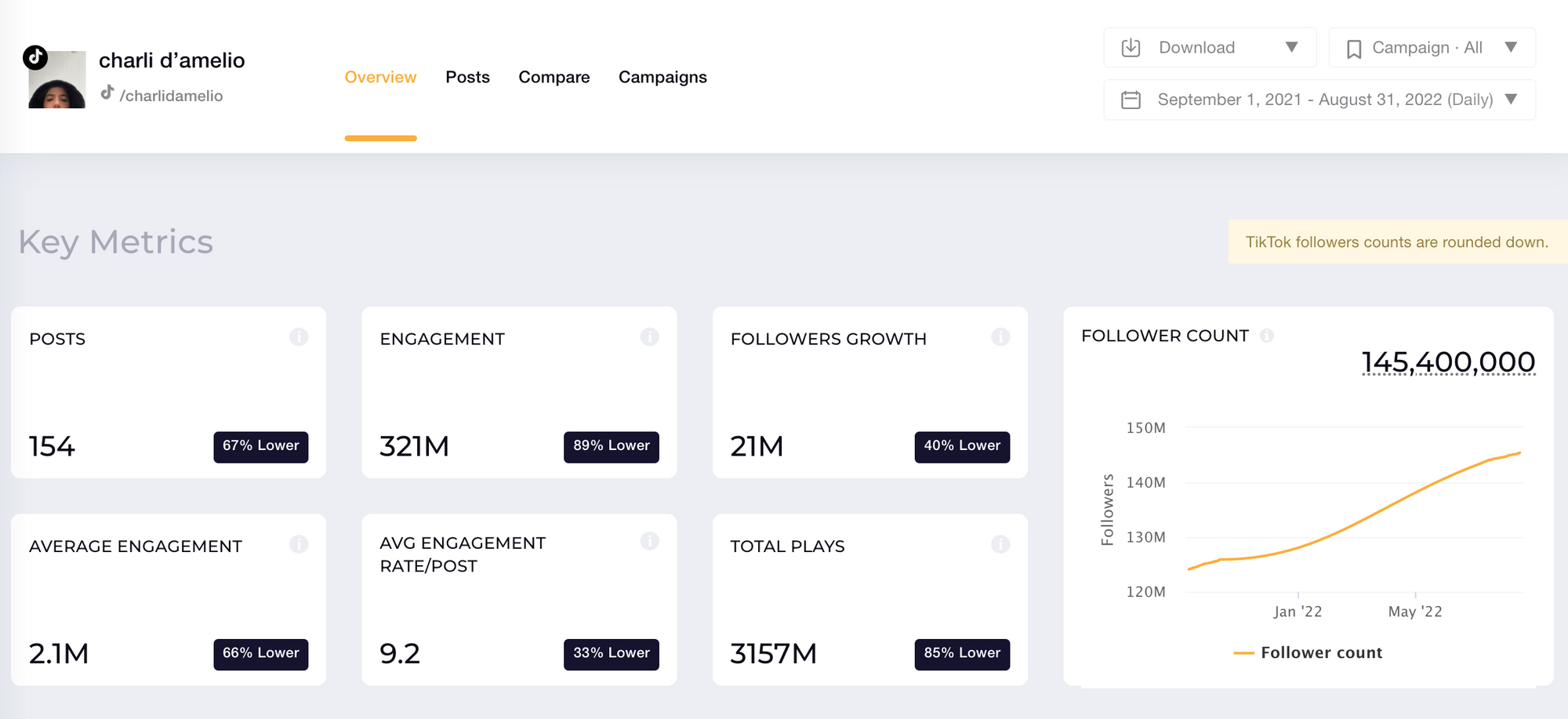Open the date range dropdown arrow

tap(1511, 99)
